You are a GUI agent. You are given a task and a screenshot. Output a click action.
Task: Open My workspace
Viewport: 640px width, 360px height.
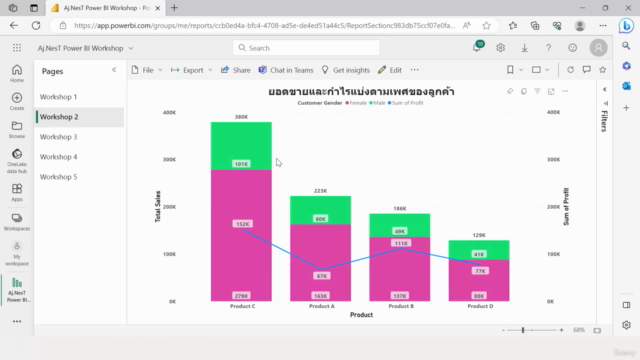(17, 253)
